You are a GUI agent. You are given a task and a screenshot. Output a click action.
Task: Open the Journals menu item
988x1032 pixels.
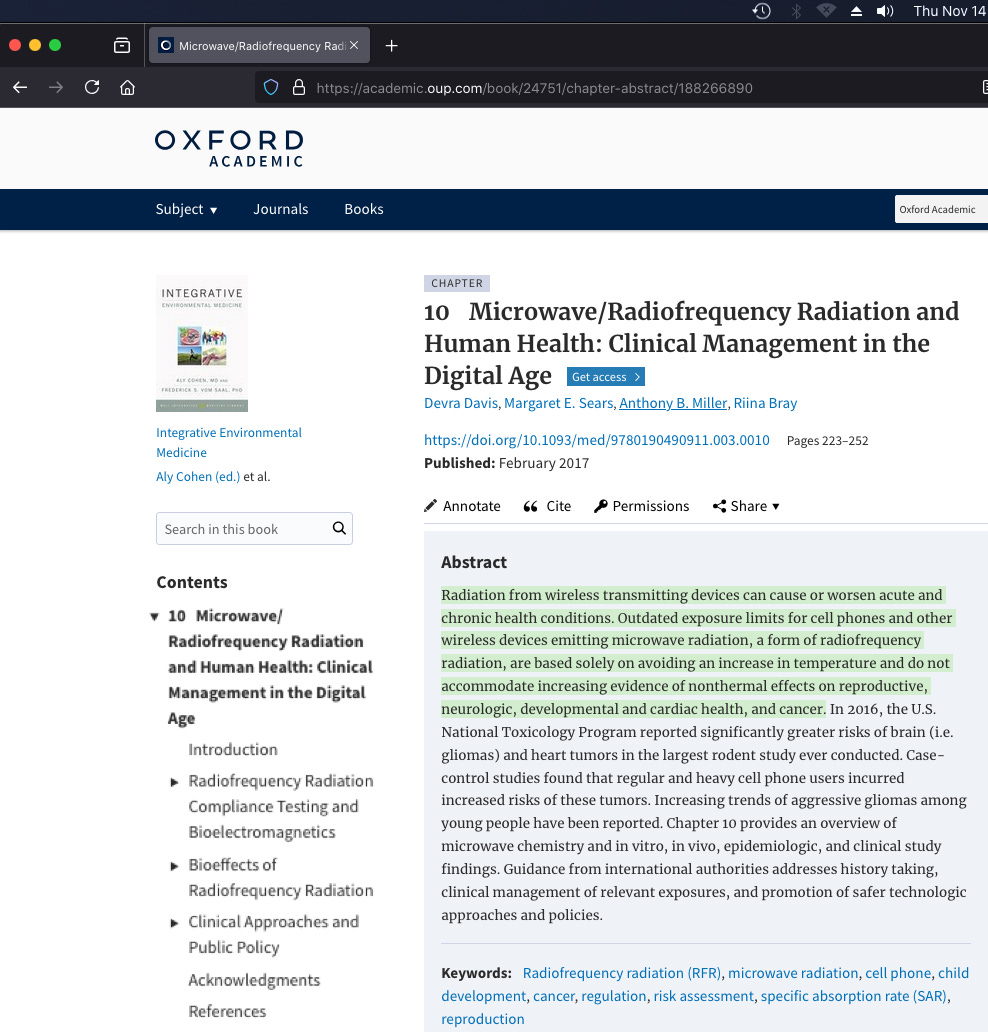coord(281,209)
